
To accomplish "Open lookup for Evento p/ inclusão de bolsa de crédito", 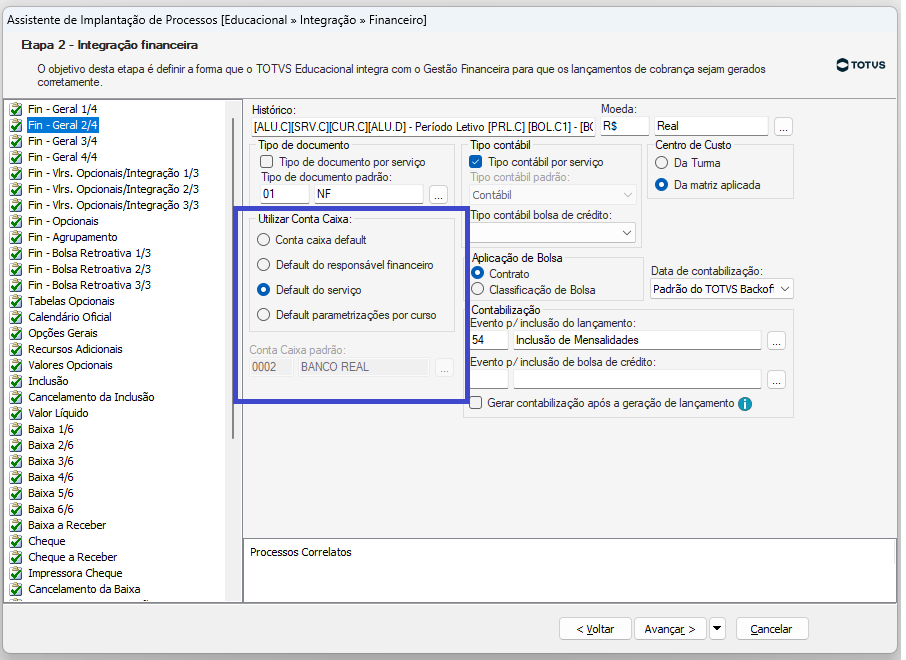I will point(777,380).
